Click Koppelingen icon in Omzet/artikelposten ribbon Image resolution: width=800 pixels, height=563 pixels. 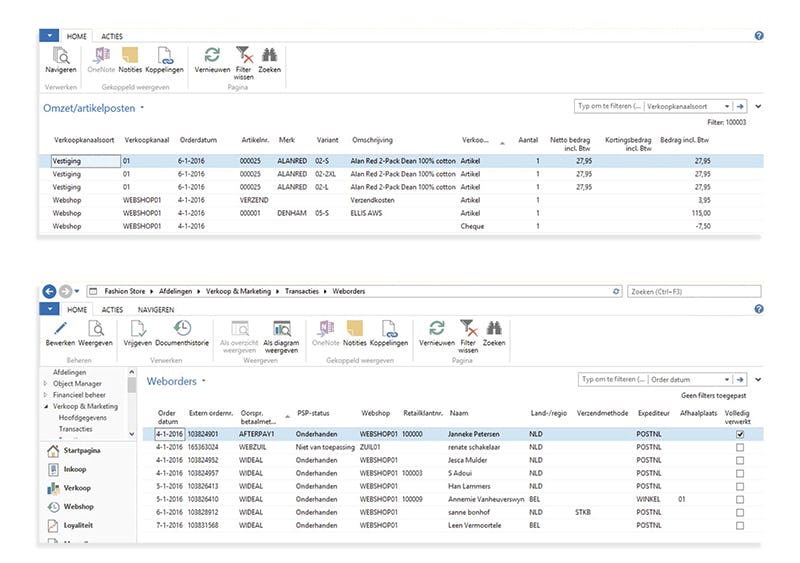(x=164, y=57)
